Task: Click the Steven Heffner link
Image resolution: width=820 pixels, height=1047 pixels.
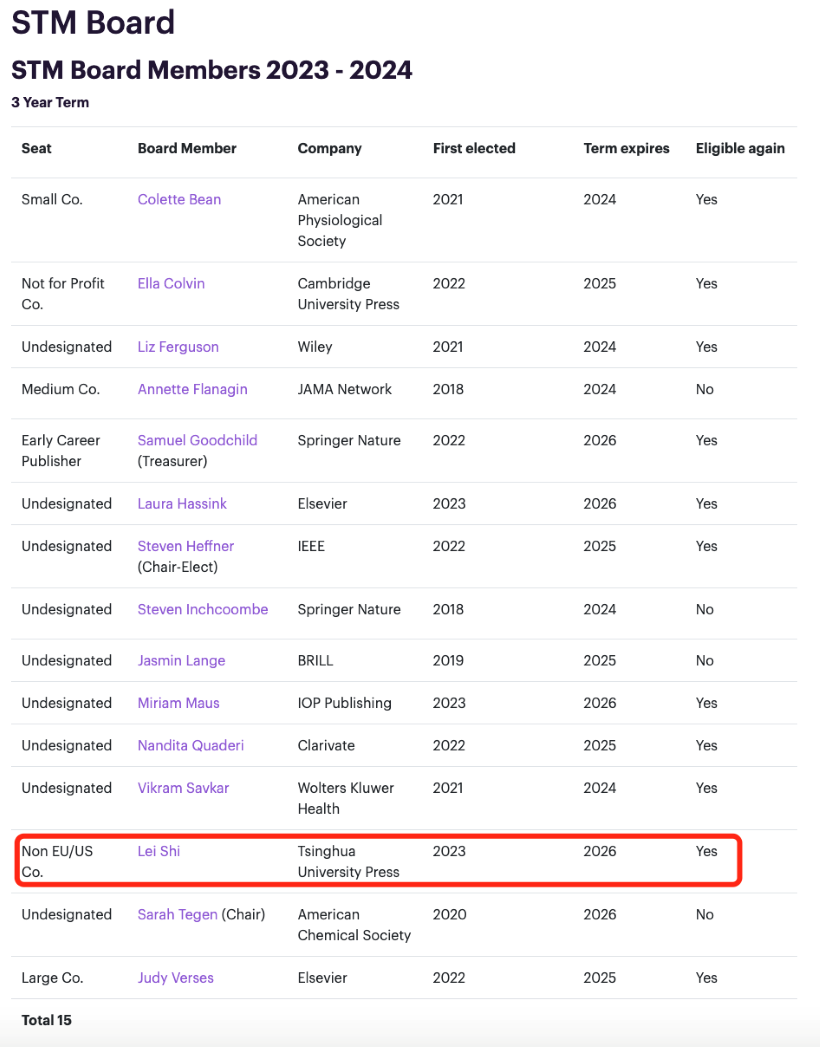Action: 186,546
